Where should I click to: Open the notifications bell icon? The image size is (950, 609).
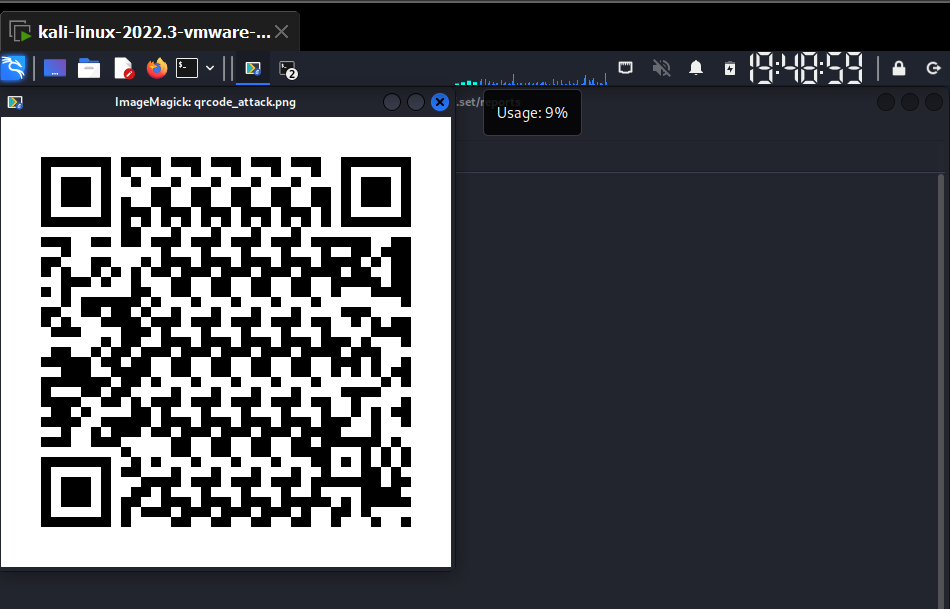click(x=696, y=68)
